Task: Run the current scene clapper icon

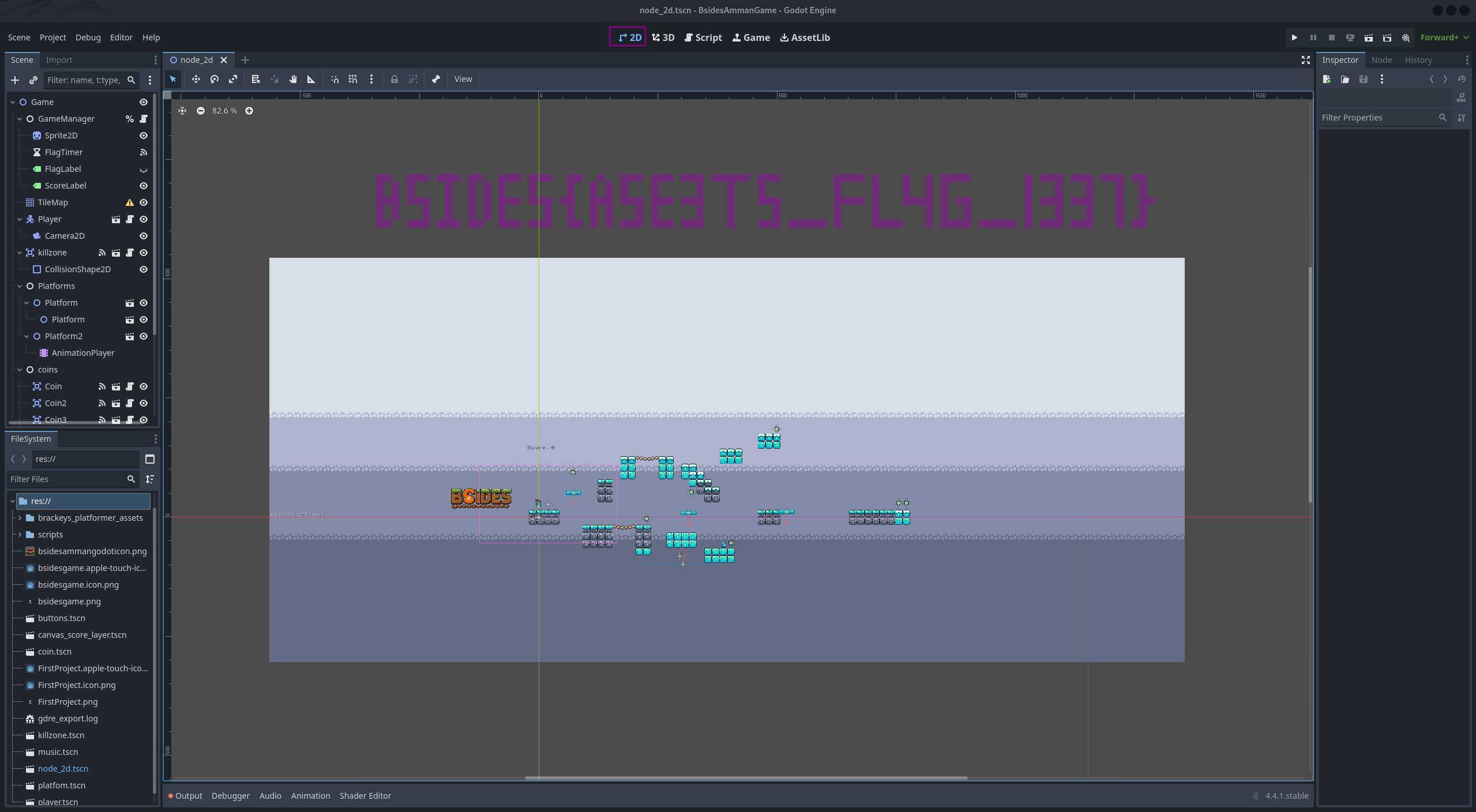Action: click(x=1369, y=37)
